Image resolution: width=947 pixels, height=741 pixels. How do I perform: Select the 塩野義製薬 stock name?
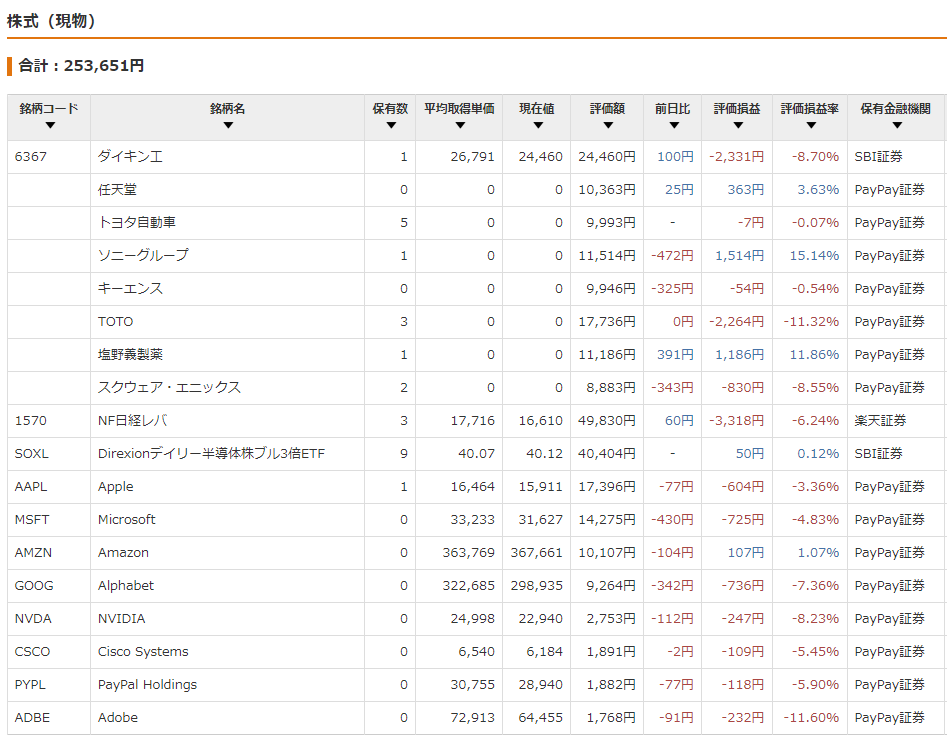130,354
